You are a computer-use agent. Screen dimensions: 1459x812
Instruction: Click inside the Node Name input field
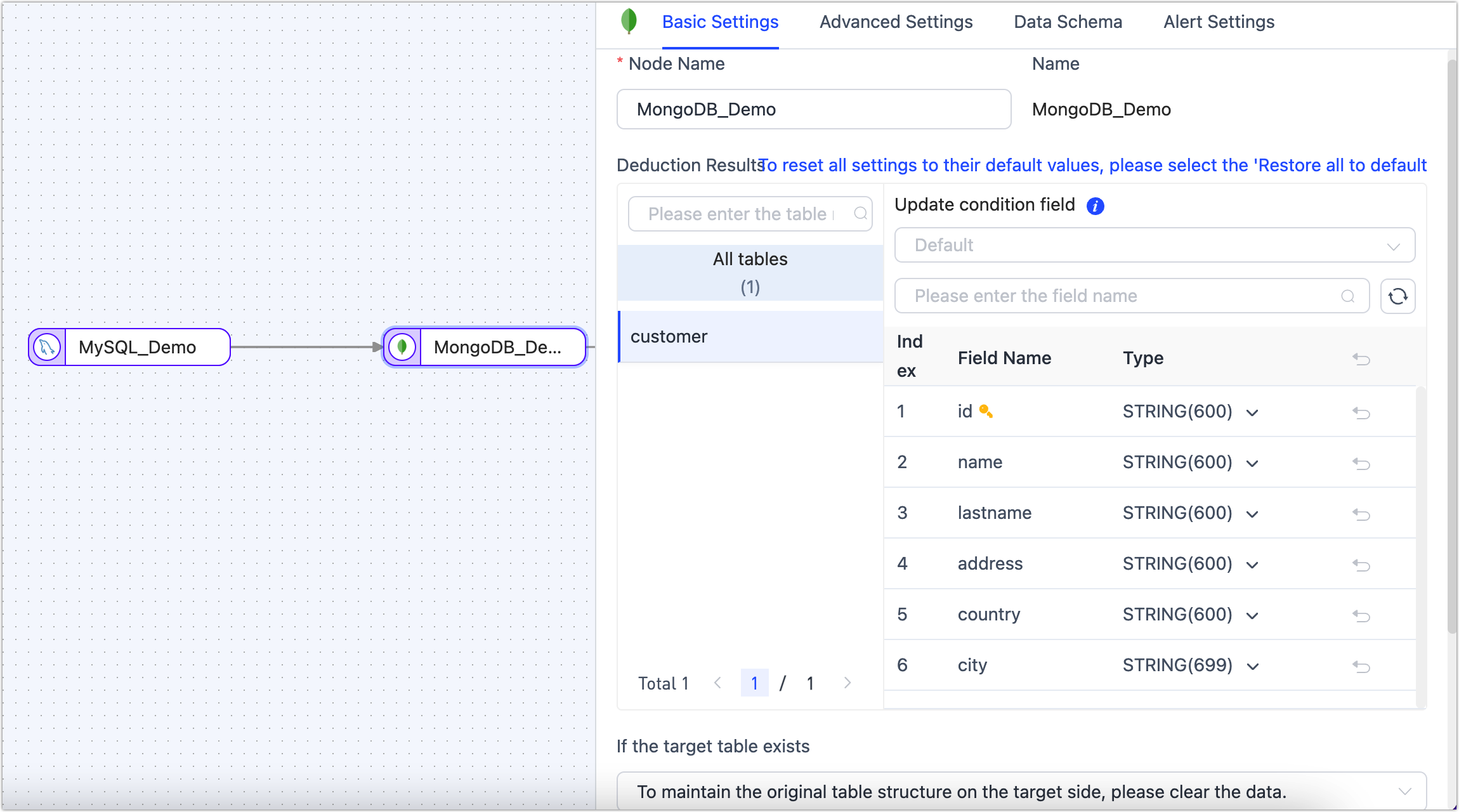[814, 109]
